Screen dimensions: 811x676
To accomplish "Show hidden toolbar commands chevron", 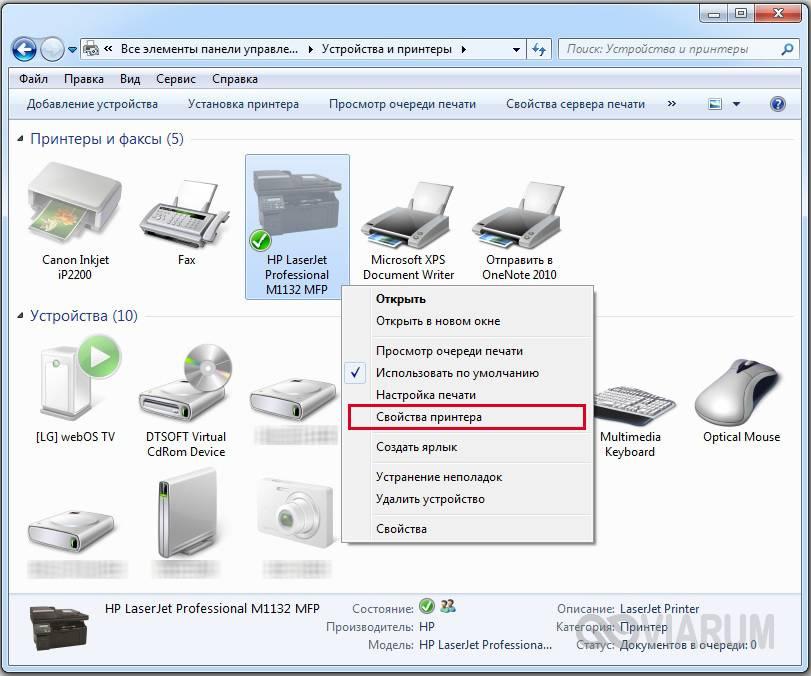I will click(x=671, y=103).
